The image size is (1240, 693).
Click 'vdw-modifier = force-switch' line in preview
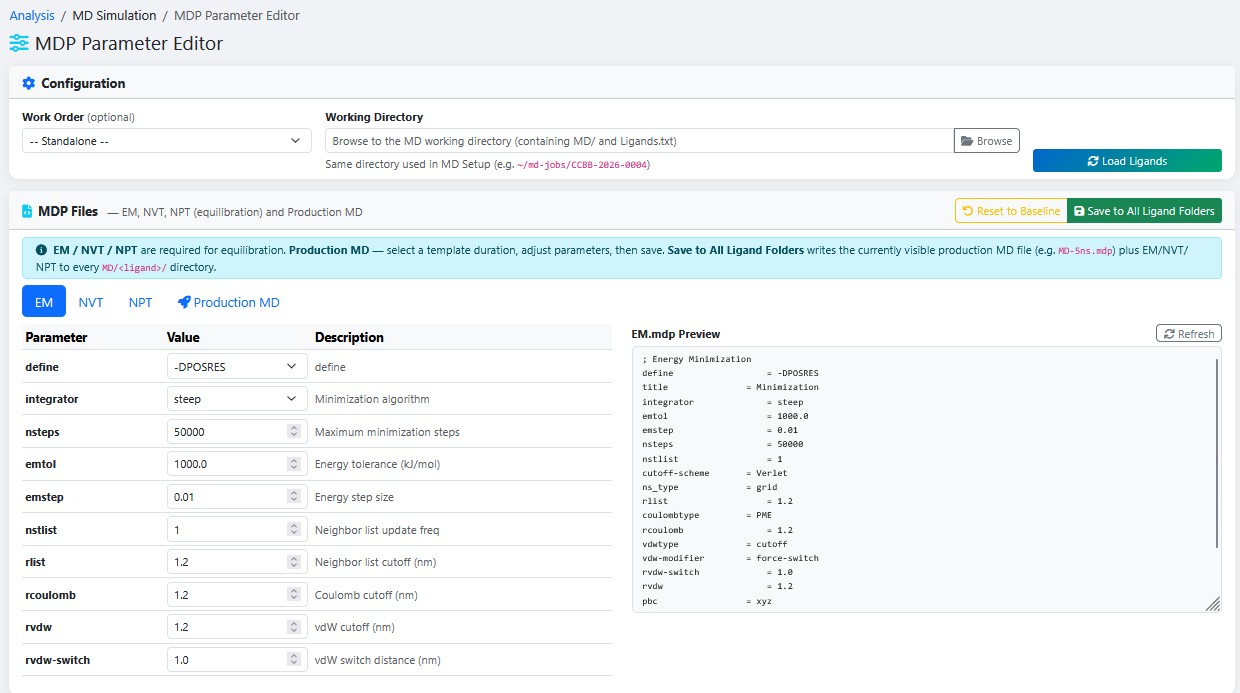731,558
